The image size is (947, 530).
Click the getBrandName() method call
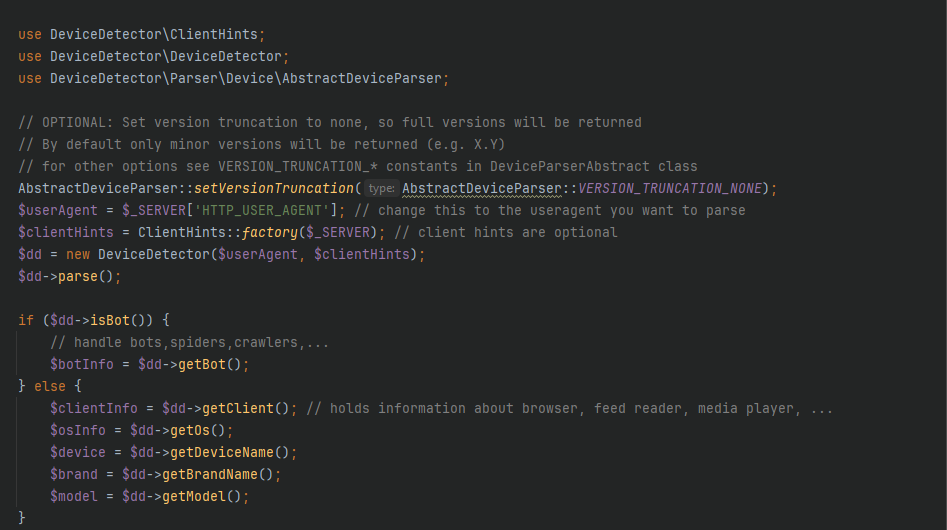(x=222, y=474)
